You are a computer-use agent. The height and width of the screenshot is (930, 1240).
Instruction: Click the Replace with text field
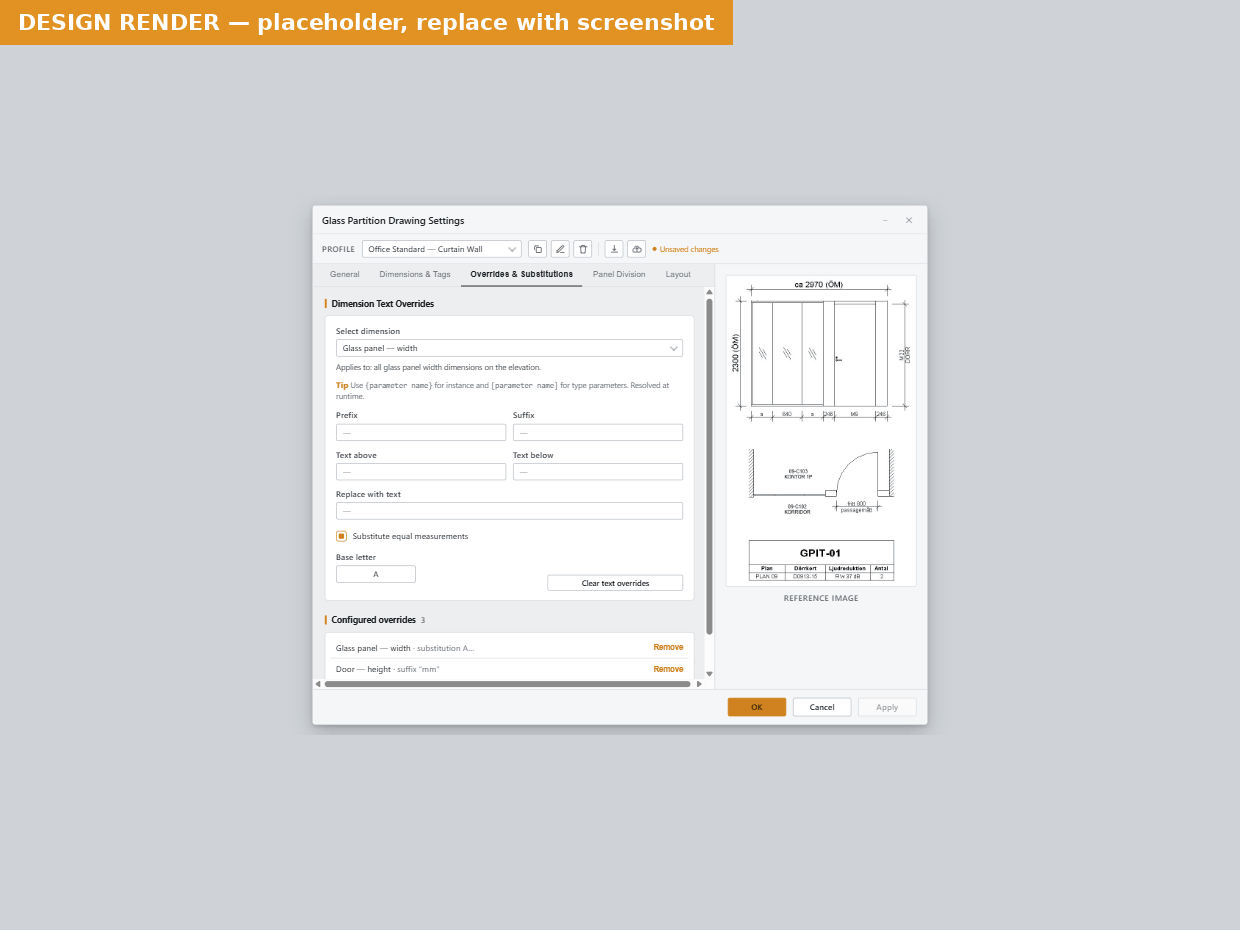click(x=509, y=511)
